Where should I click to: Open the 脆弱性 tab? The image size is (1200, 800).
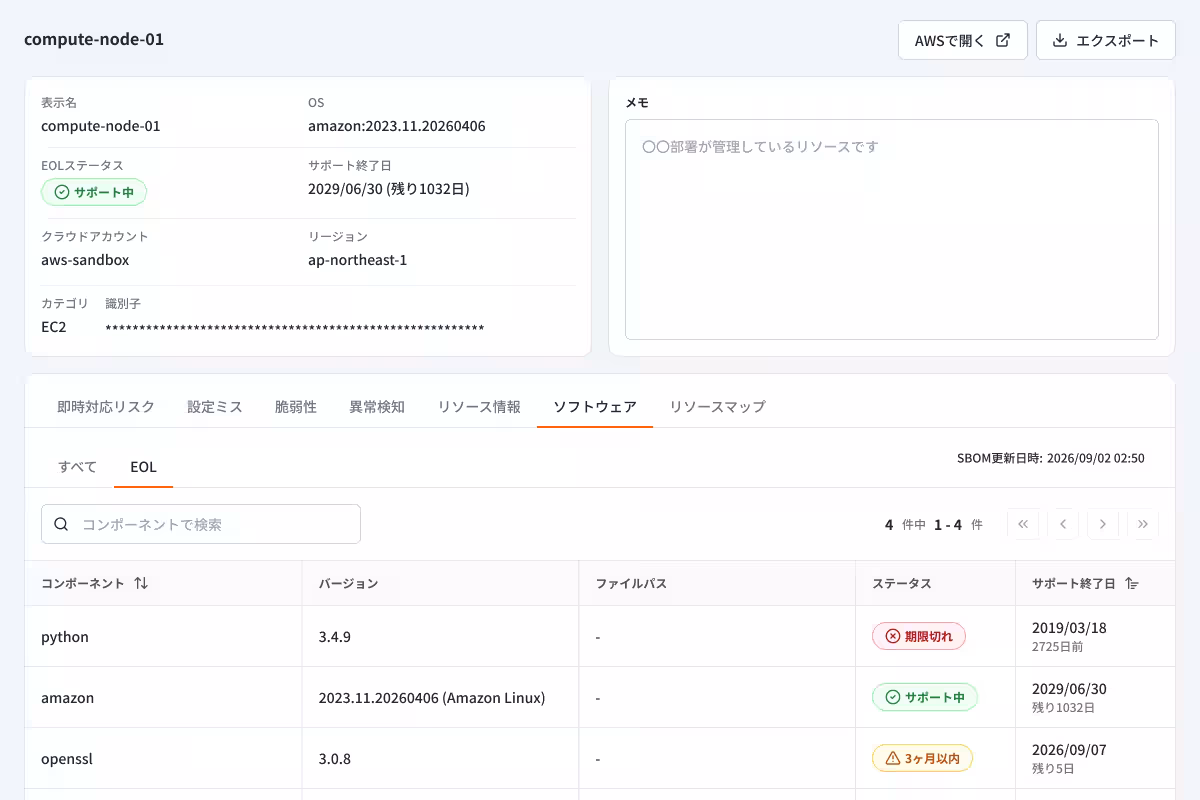tap(296, 407)
